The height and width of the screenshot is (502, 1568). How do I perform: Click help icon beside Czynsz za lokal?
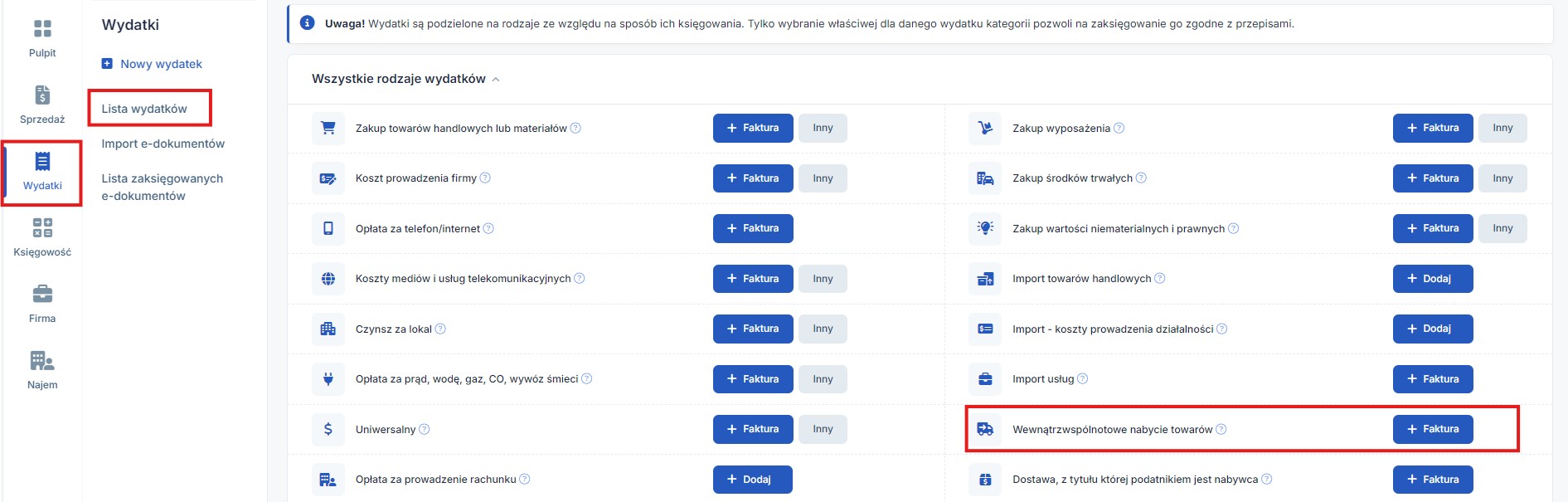click(440, 329)
